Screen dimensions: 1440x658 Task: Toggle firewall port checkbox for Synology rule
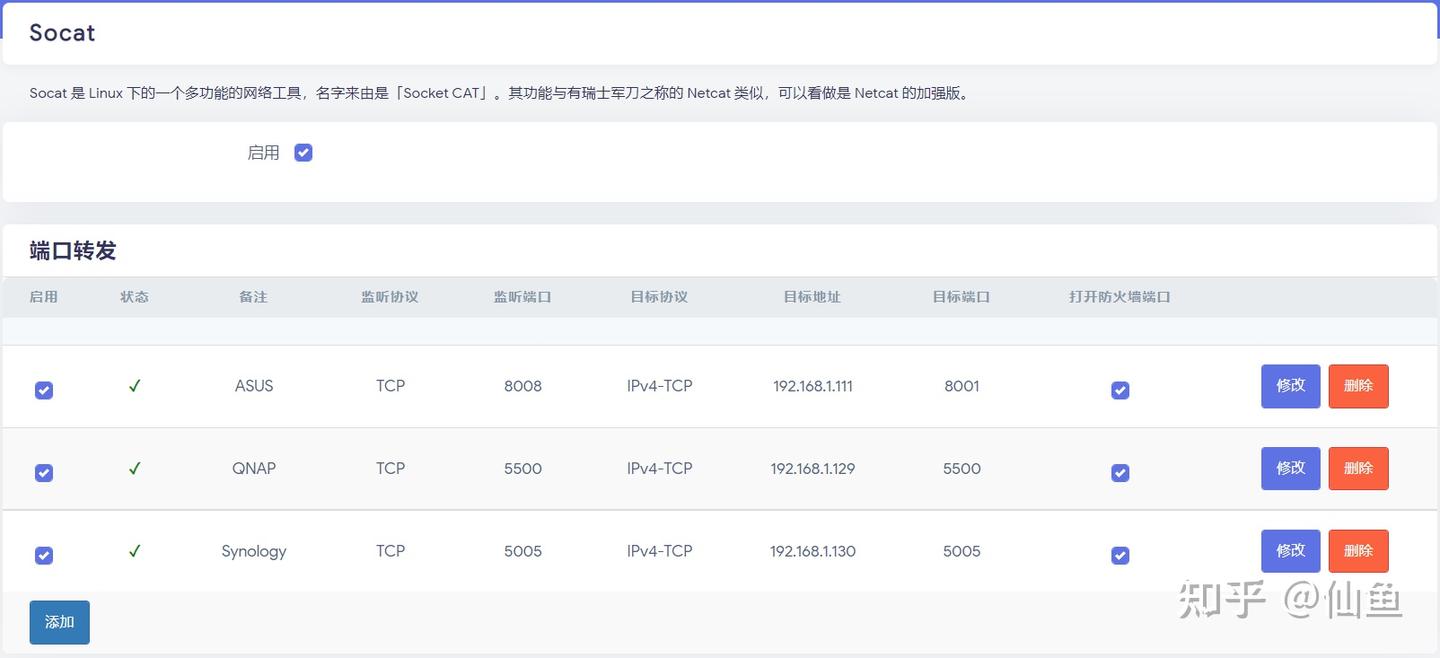pos(1119,555)
